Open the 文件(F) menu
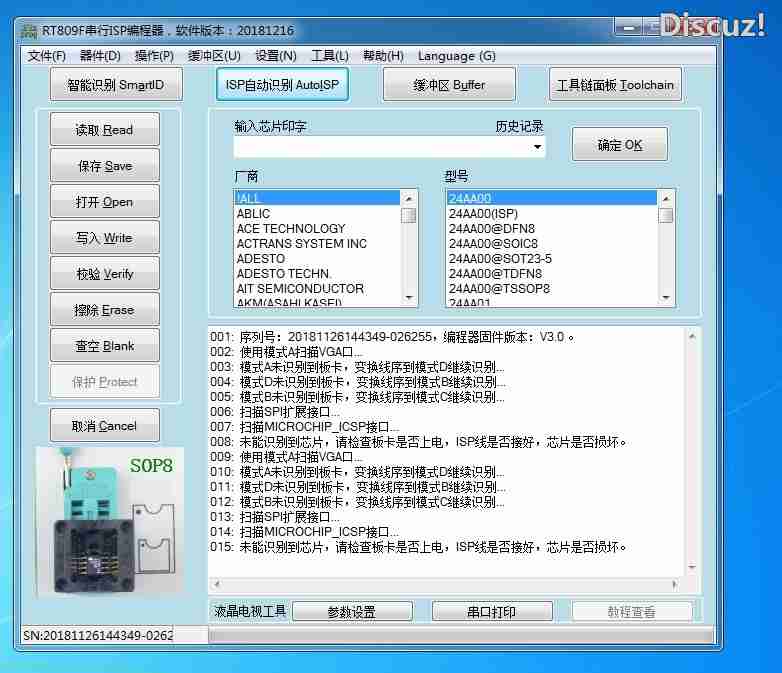The image size is (782, 673). [x=47, y=56]
